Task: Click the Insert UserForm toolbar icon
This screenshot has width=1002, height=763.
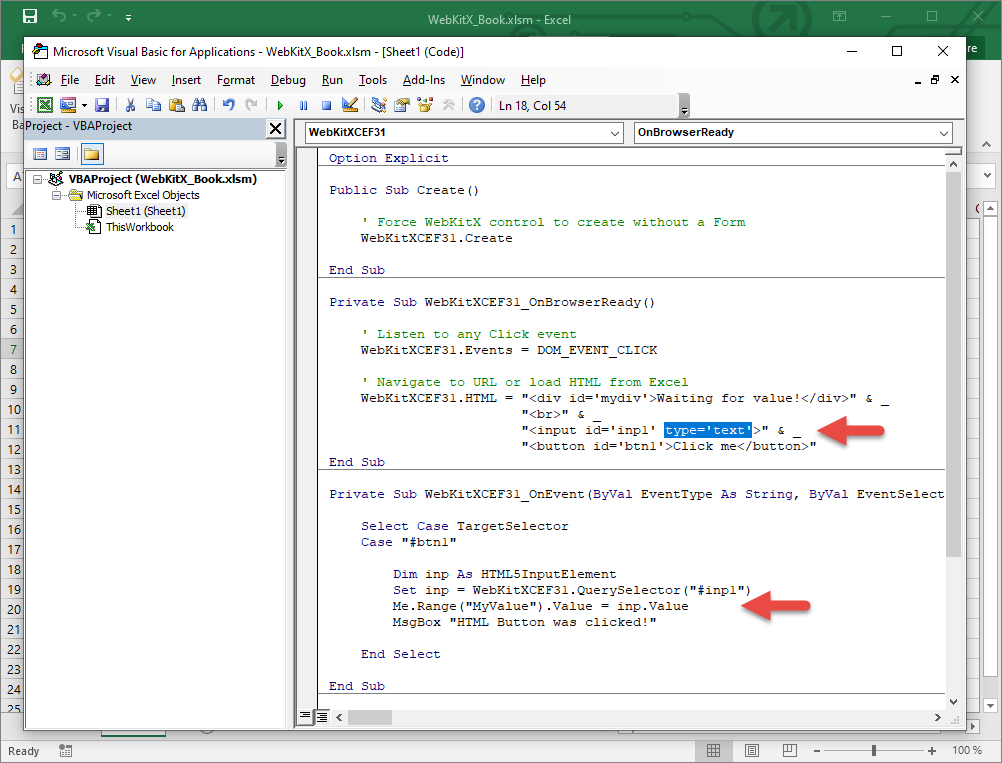Action: click(x=68, y=105)
